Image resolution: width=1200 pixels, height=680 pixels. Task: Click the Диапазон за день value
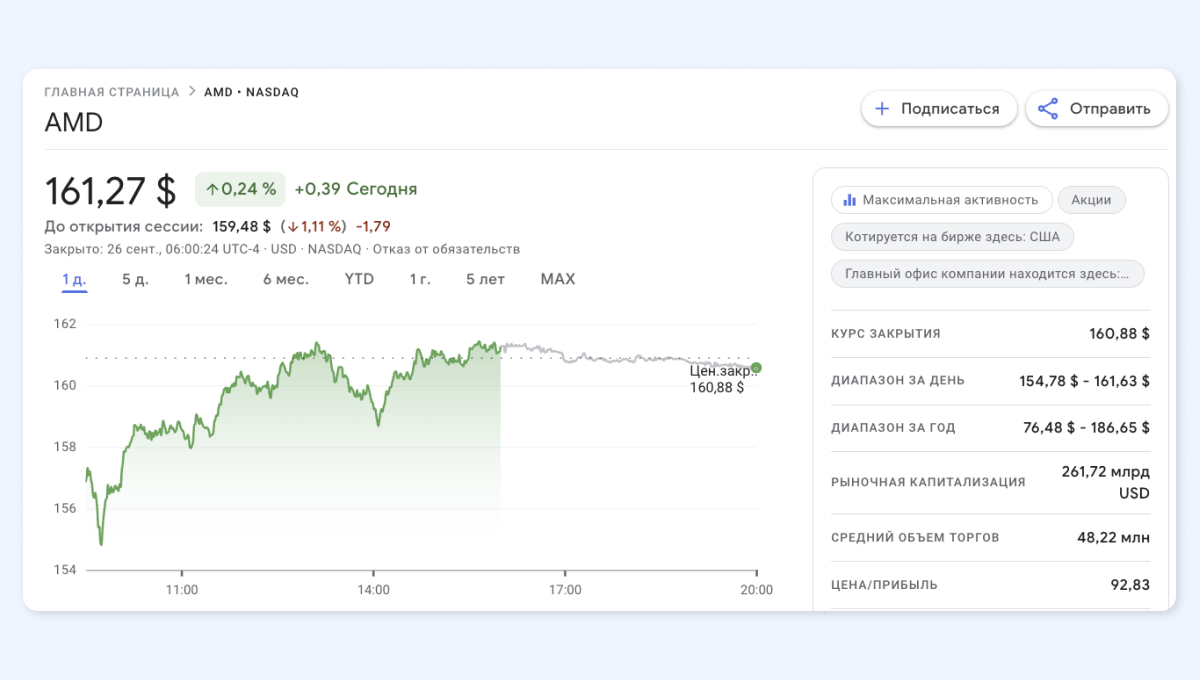pos(1085,381)
